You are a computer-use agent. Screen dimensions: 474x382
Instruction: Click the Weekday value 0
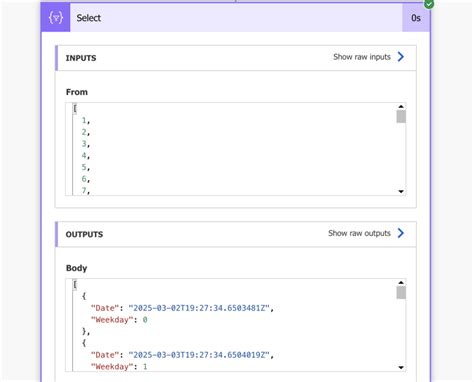pos(145,320)
